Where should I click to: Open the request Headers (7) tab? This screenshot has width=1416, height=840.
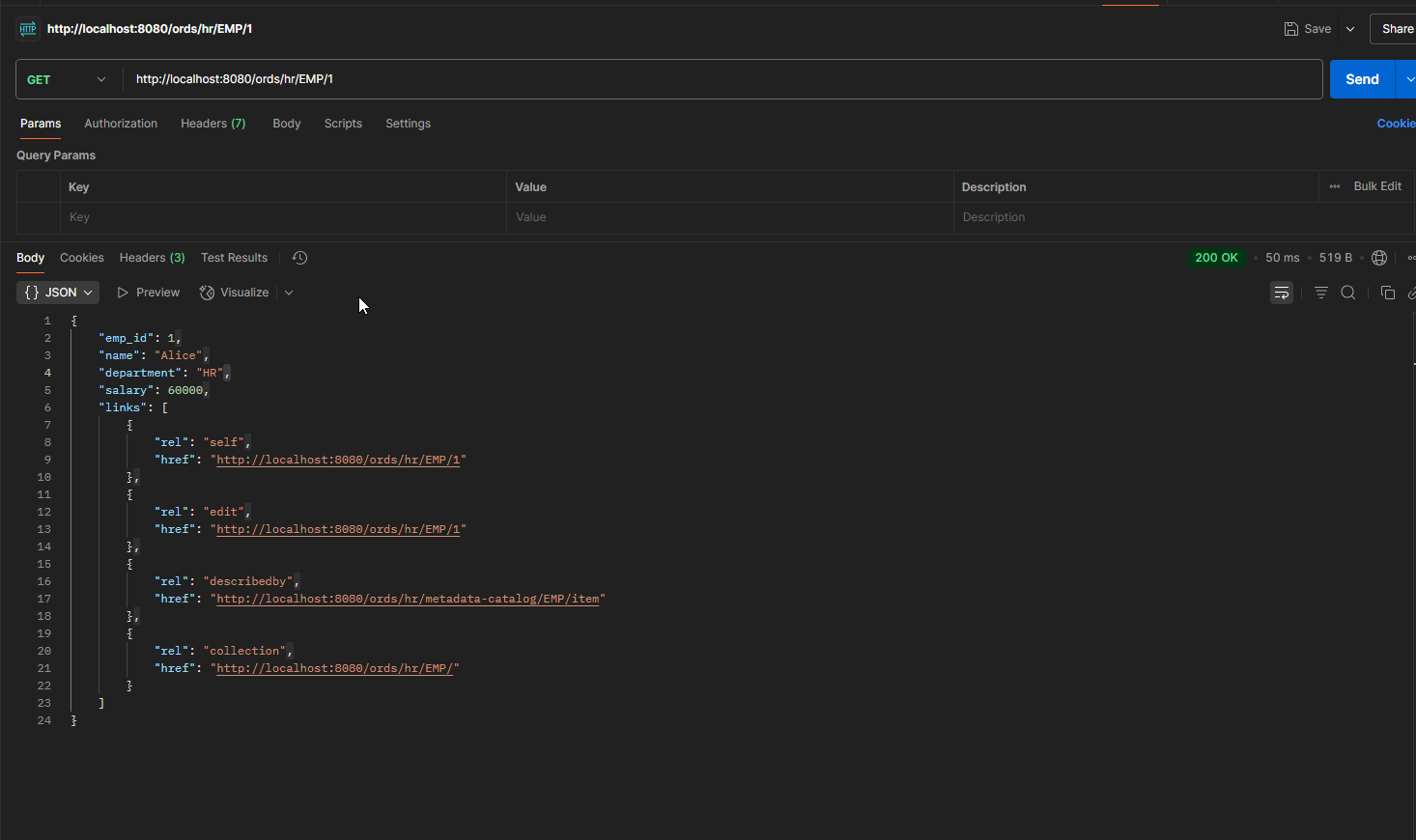[213, 124]
